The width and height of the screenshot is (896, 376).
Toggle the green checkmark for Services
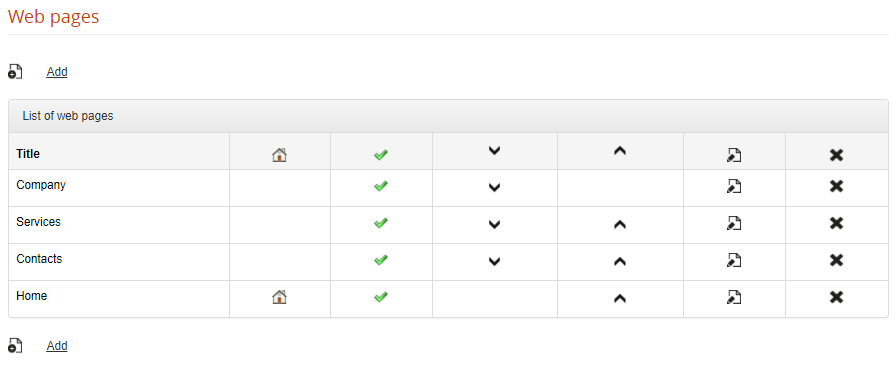[x=381, y=223]
